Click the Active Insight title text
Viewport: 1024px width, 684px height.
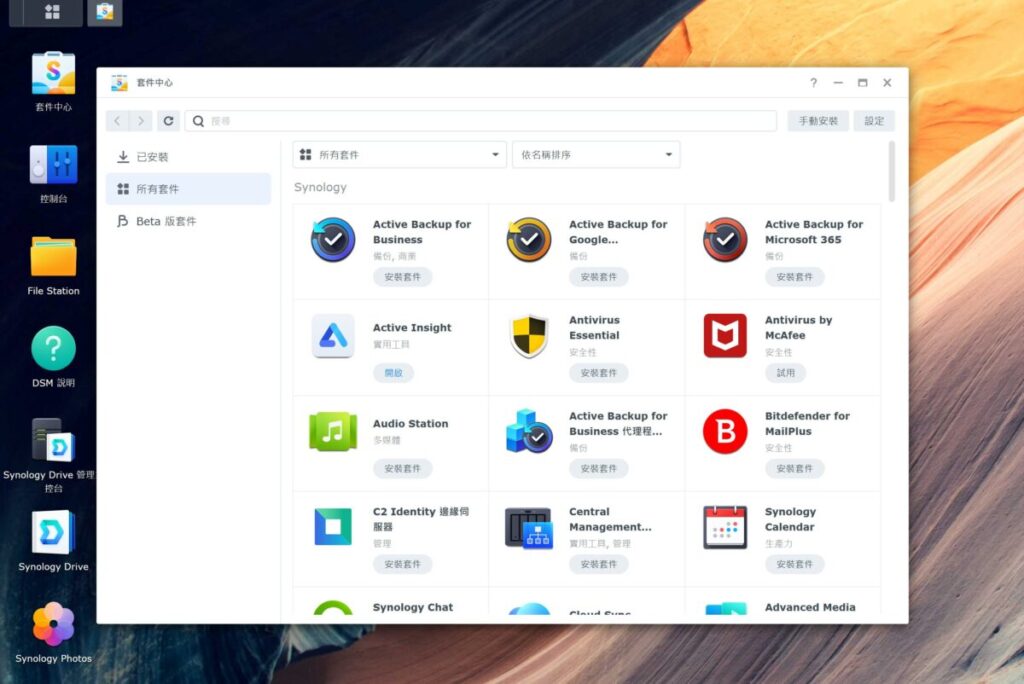pyautogui.click(x=411, y=328)
